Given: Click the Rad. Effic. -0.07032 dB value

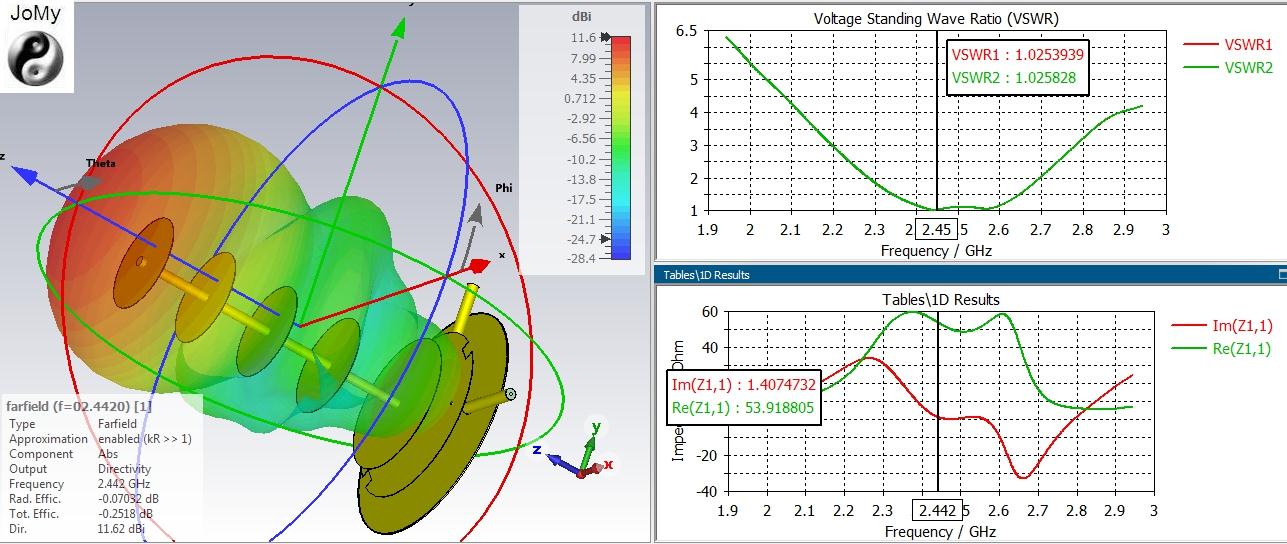Looking at the screenshot, I should [128, 498].
